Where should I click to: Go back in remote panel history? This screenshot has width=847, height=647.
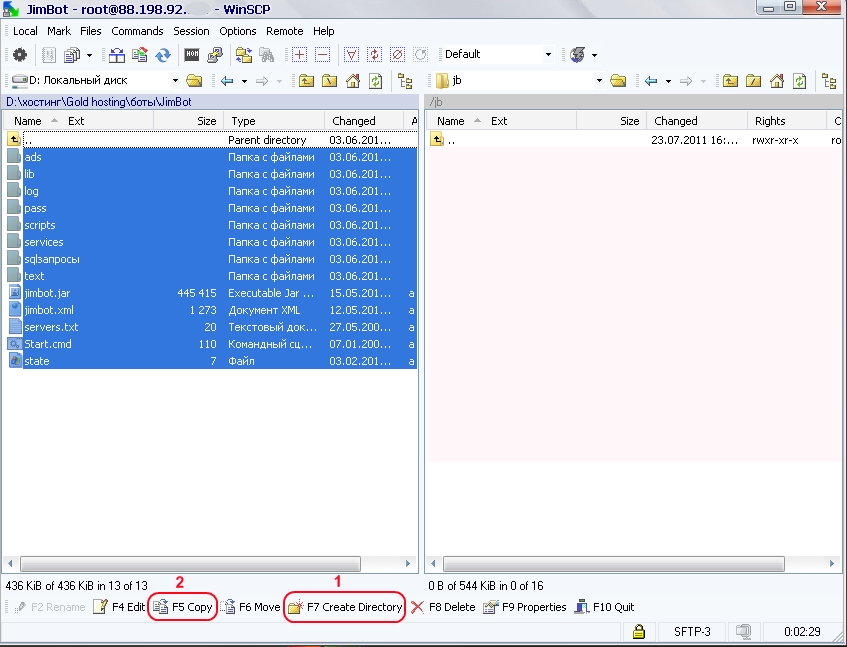coord(651,81)
